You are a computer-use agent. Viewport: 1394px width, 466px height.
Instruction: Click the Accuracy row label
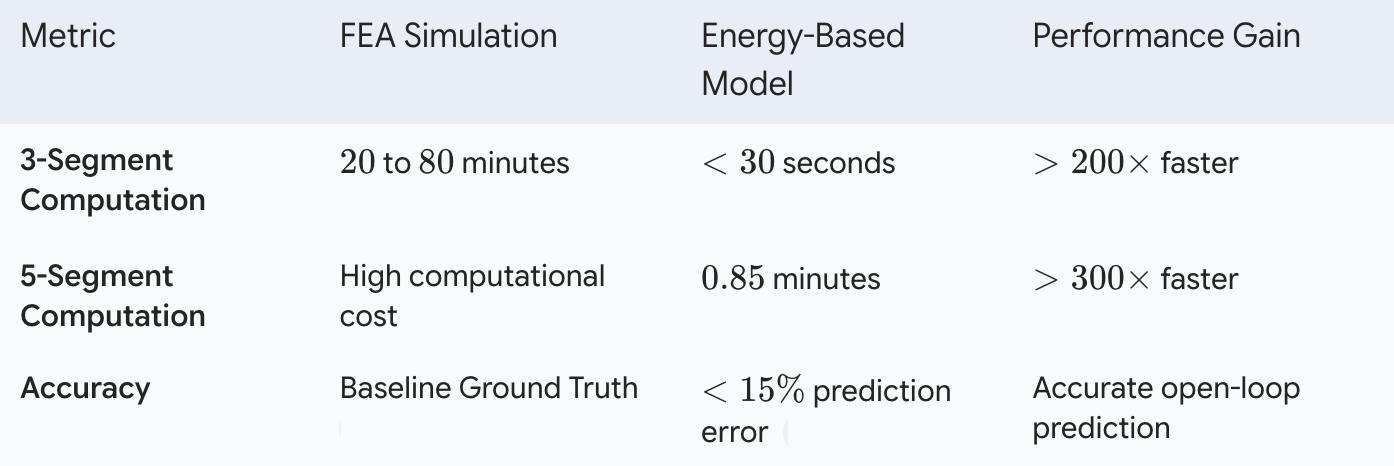pos(85,388)
